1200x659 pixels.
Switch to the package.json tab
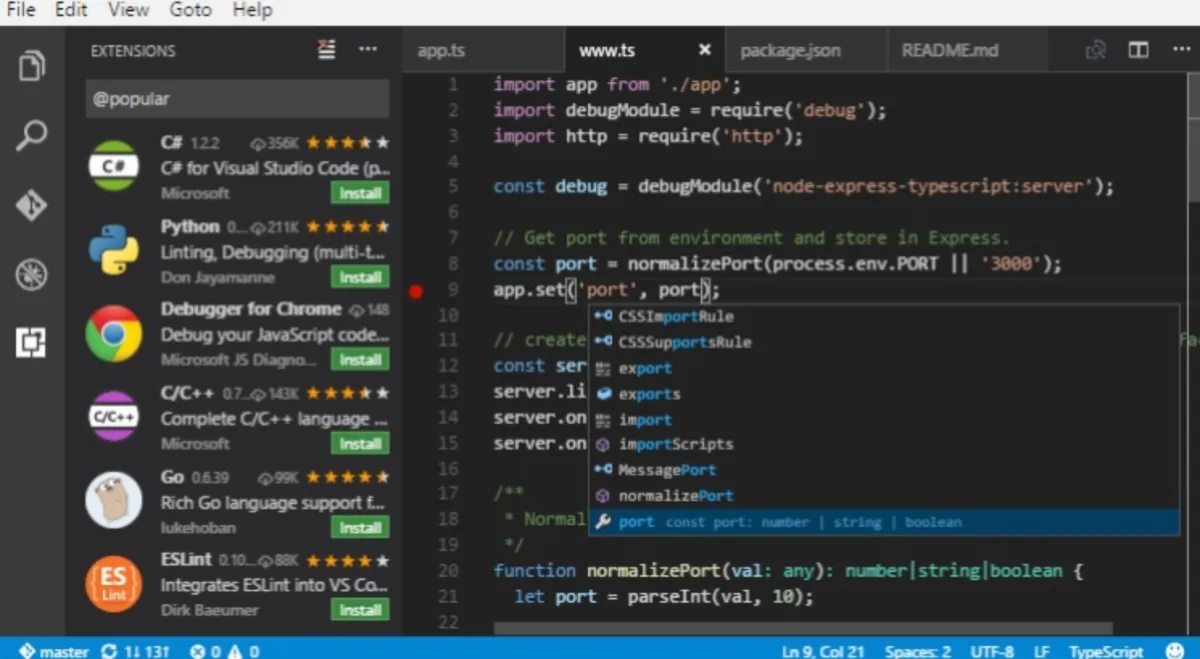(x=790, y=50)
